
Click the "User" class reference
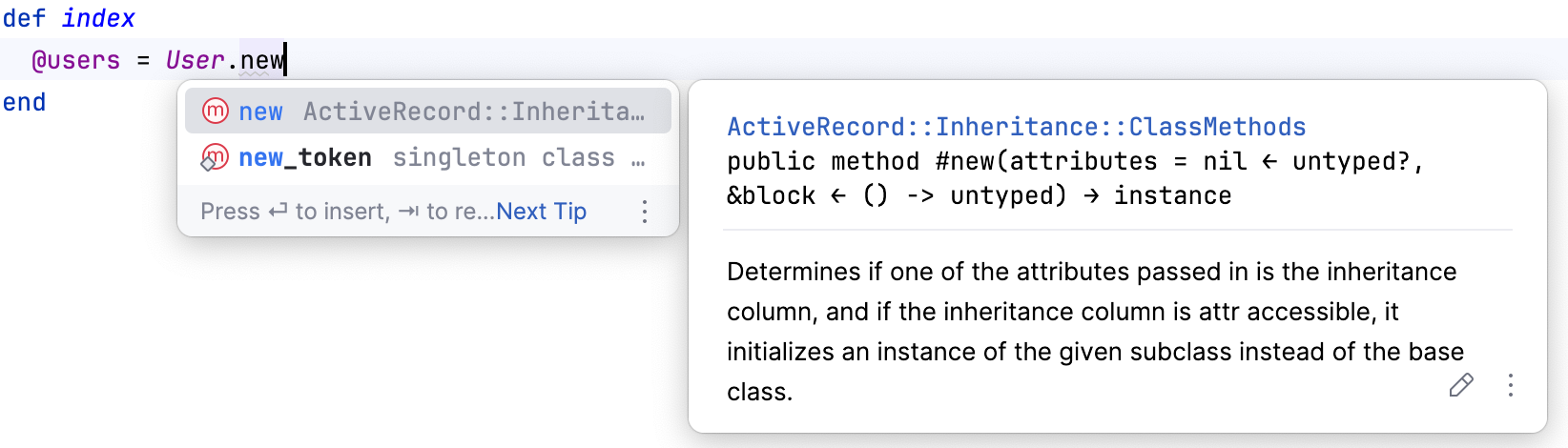(195, 60)
